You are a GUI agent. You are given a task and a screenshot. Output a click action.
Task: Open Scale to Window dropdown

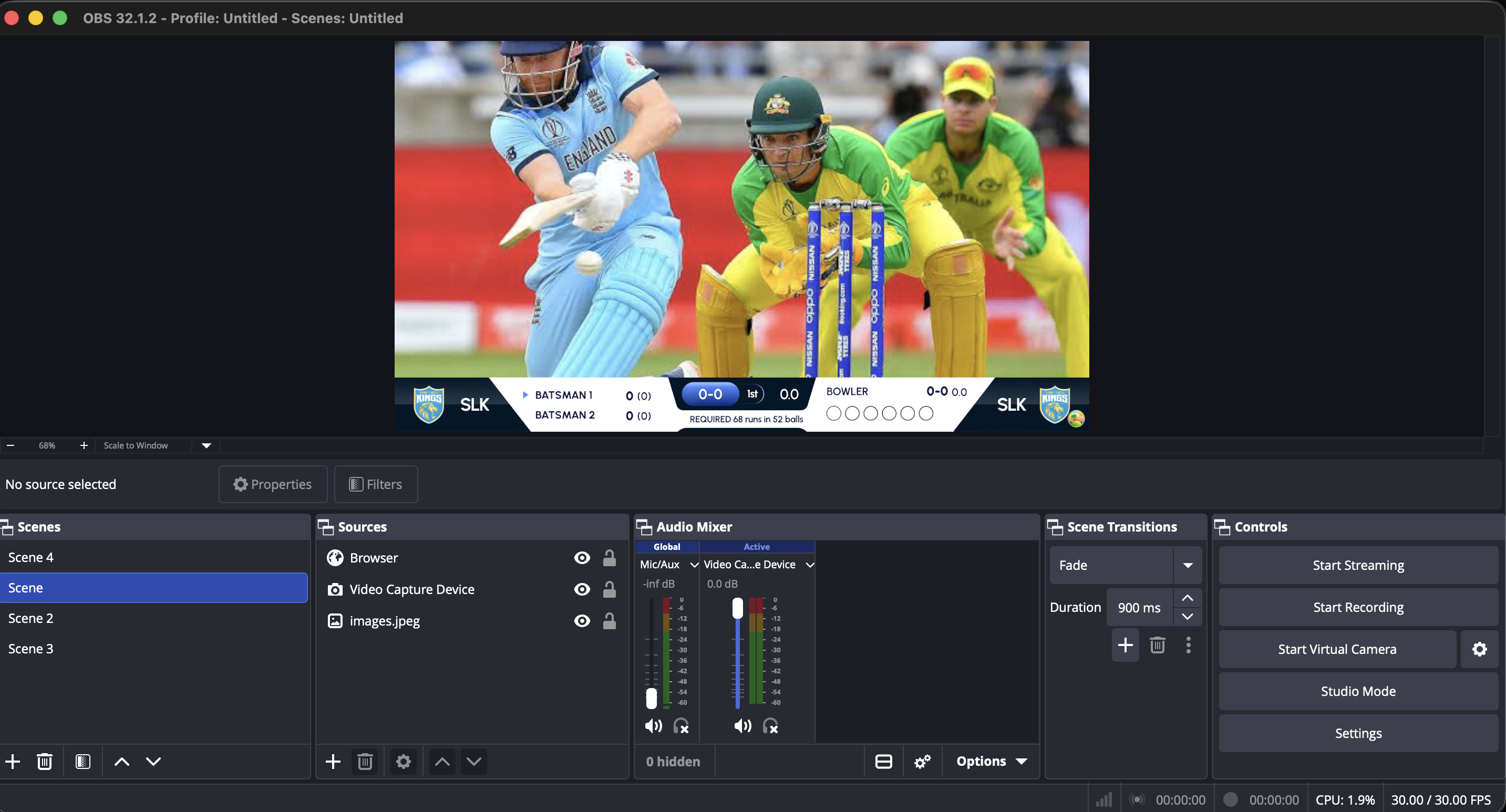tap(207, 445)
